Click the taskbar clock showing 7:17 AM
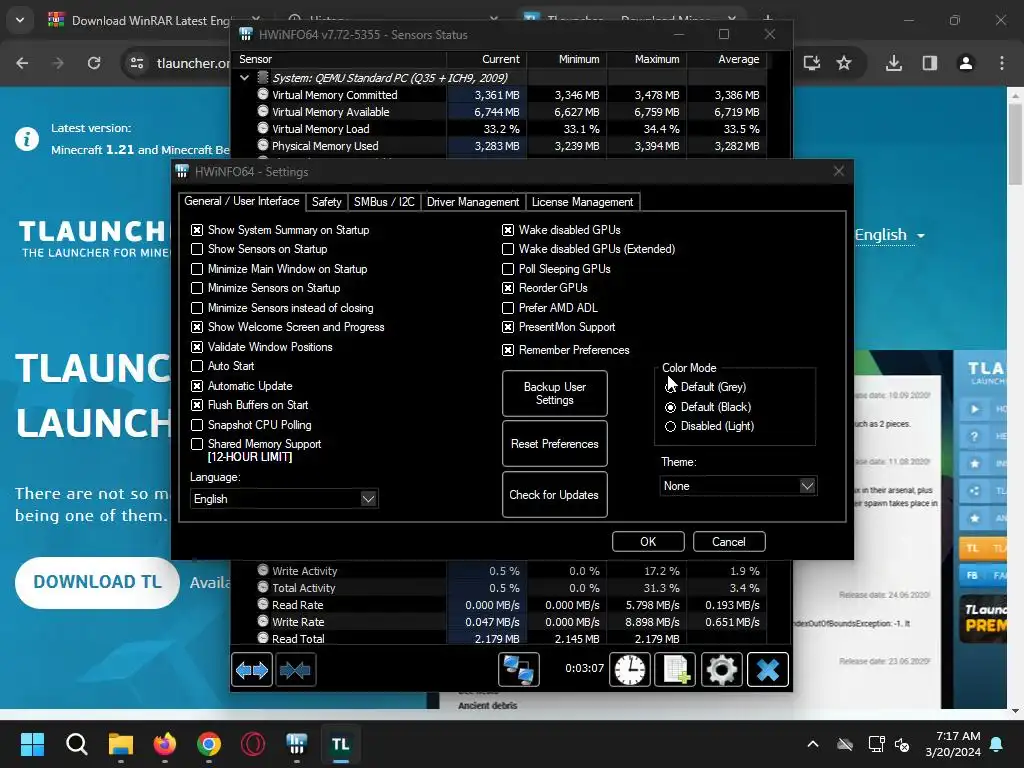1024x768 pixels. 953,744
